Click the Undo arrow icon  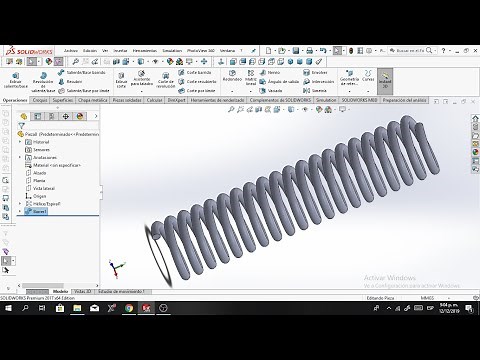pos(323,51)
